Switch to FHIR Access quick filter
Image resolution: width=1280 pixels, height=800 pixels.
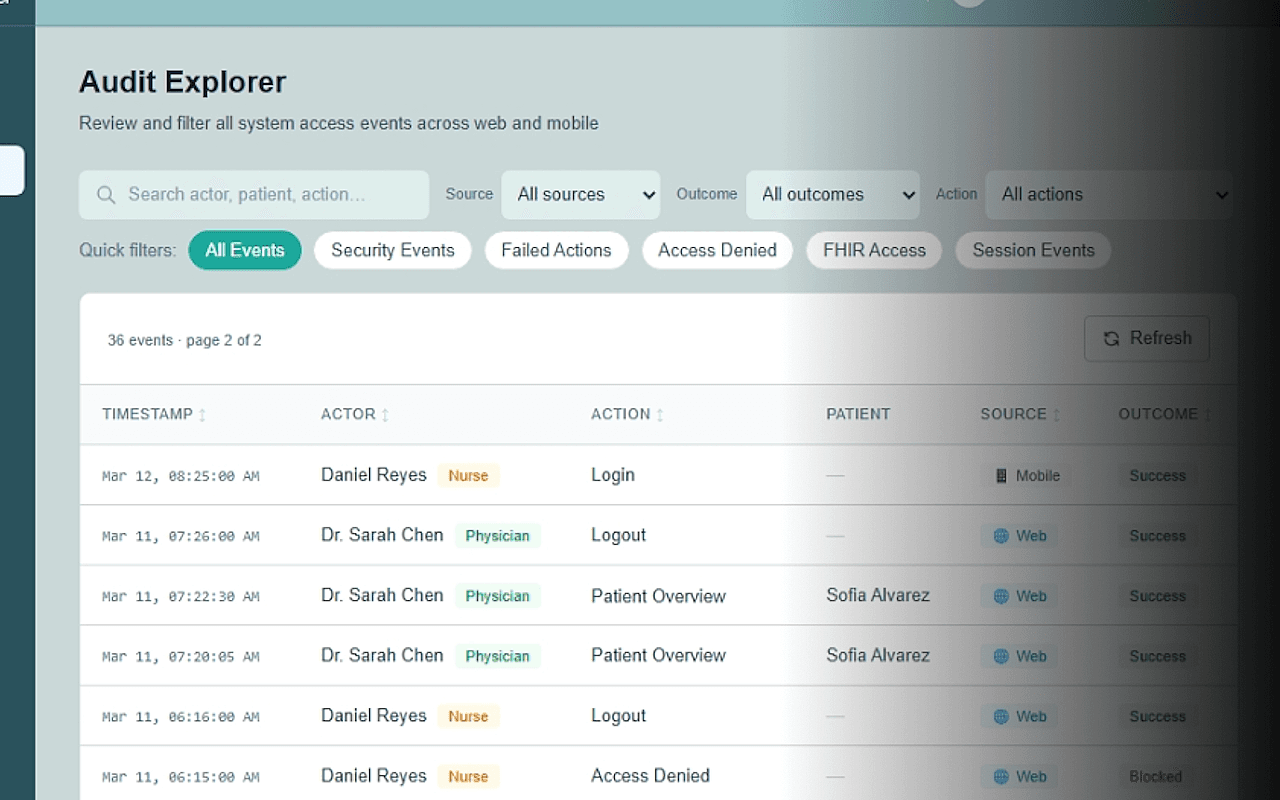(874, 250)
